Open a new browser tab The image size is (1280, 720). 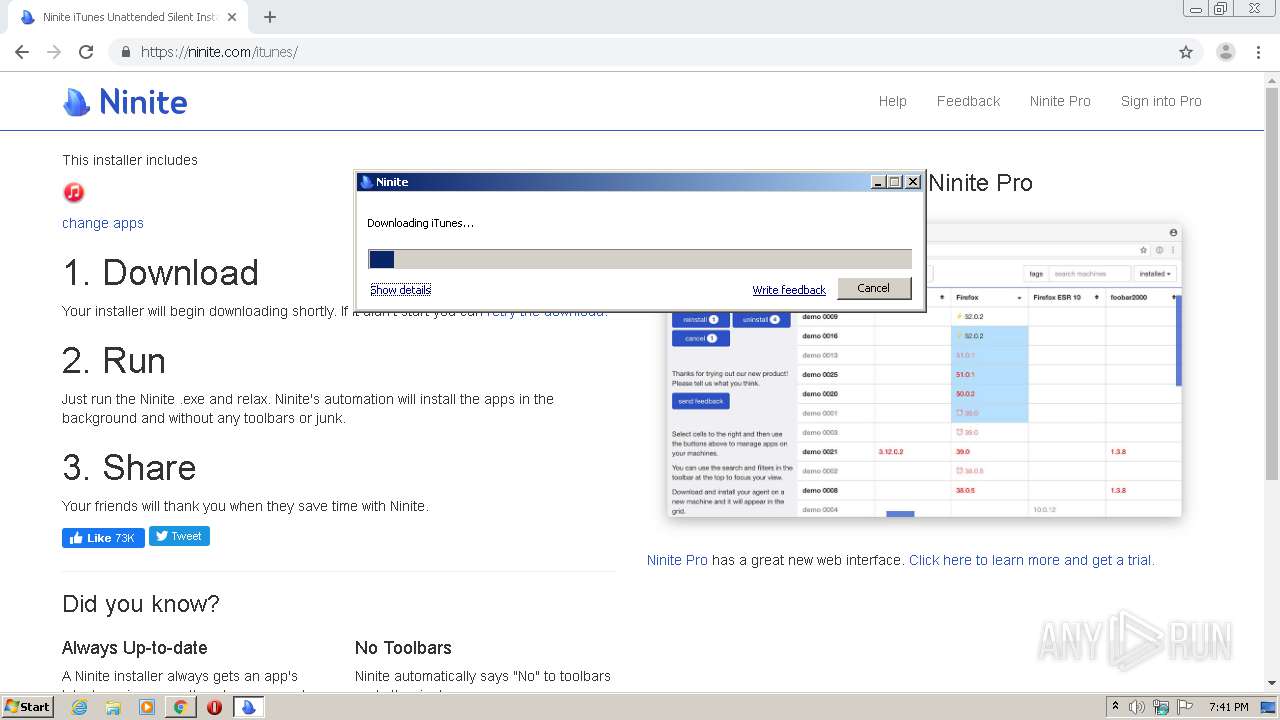[x=270, y=17]
